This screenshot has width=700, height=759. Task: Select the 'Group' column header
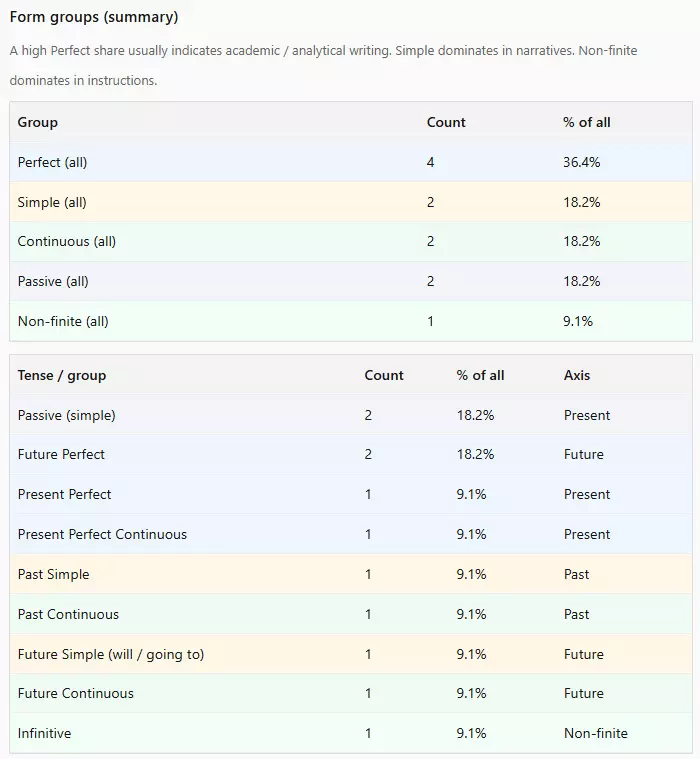(38, 122)
